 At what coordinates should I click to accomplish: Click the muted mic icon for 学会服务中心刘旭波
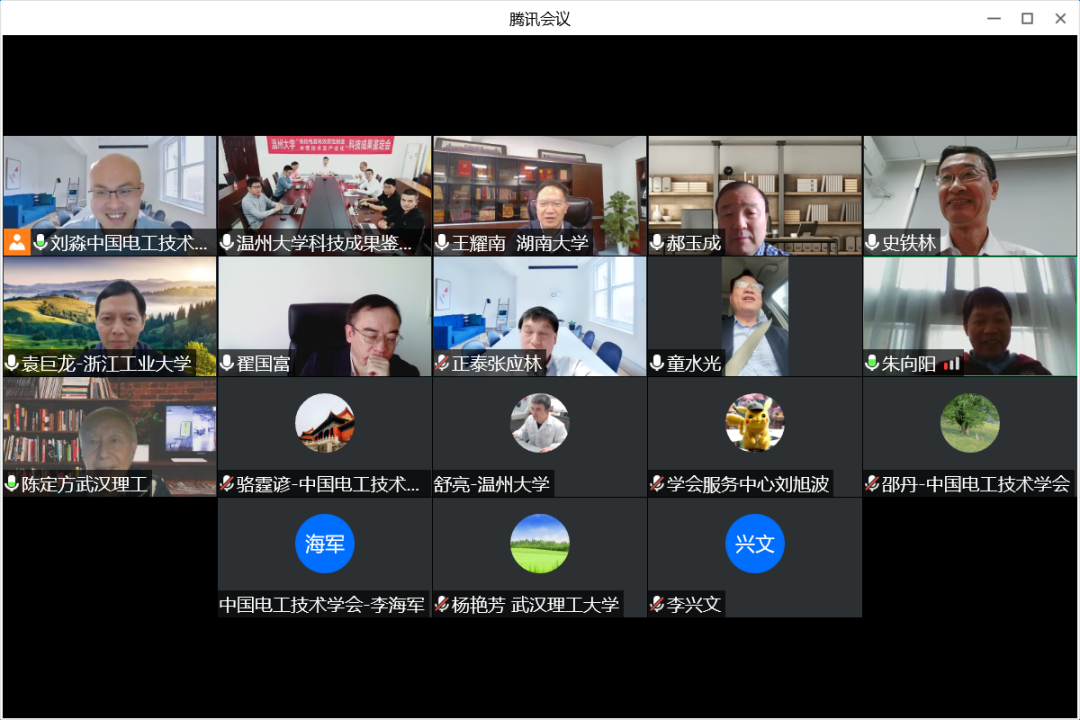[657, 484]
